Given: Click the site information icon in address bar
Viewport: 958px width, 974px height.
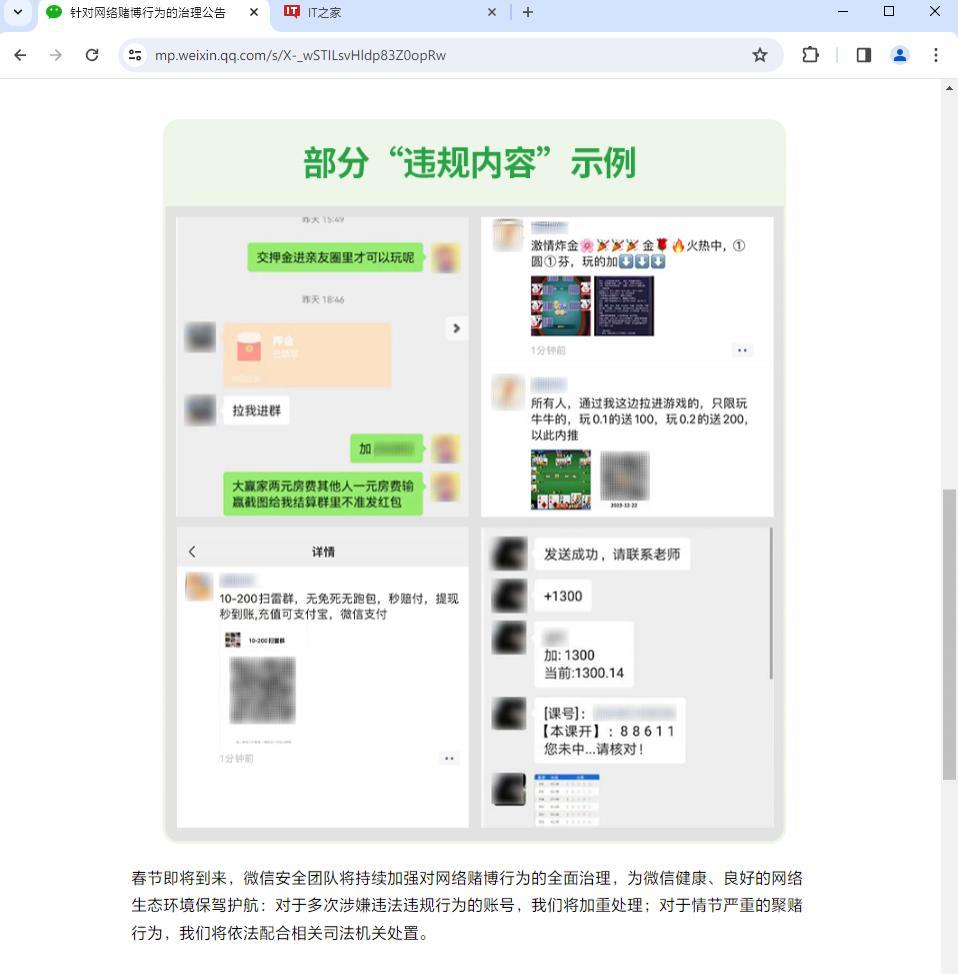Looking at the screenshot, I should 134,55.
